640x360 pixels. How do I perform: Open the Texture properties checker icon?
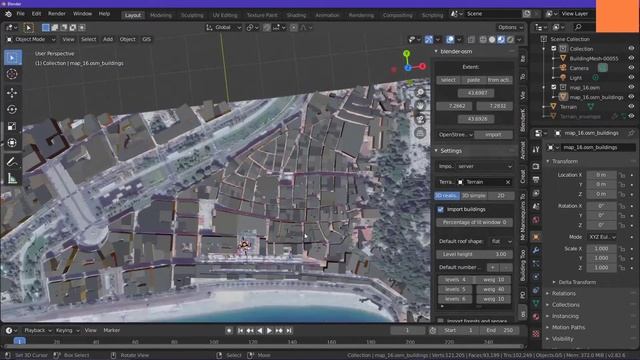(536, 333)
